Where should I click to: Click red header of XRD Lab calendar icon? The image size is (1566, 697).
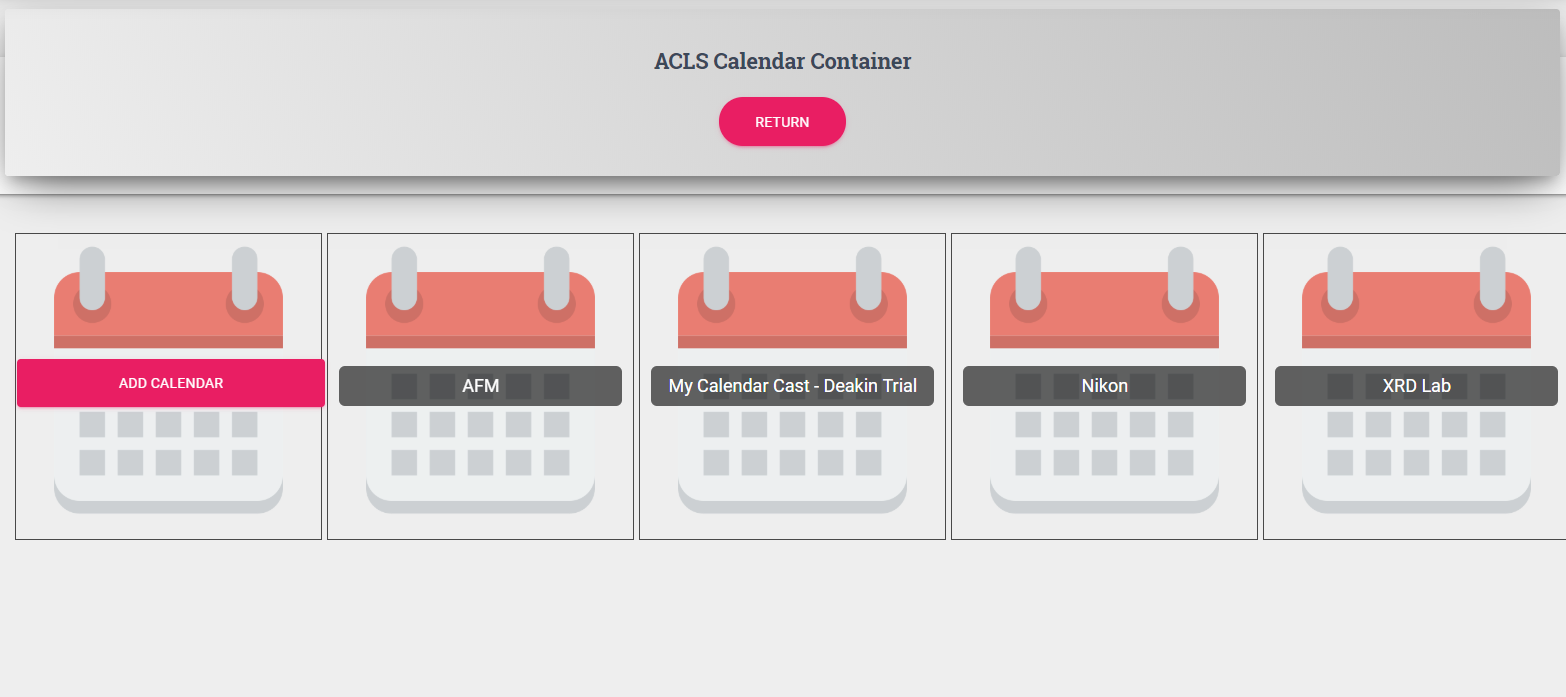coord(1416,310)
